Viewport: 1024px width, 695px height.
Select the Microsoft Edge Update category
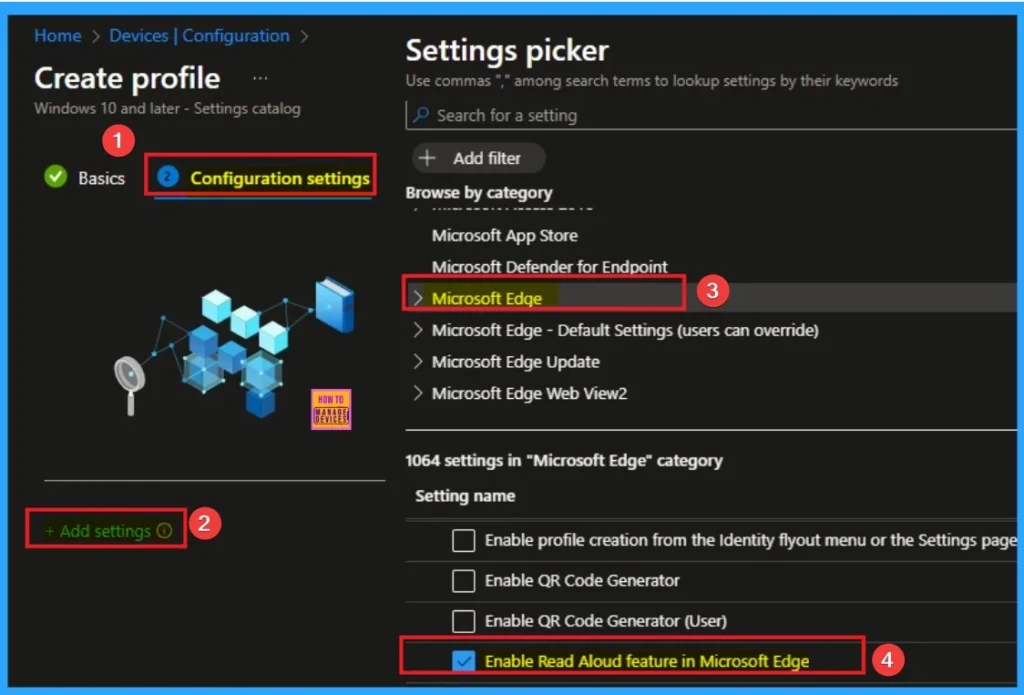pos(515,362)
